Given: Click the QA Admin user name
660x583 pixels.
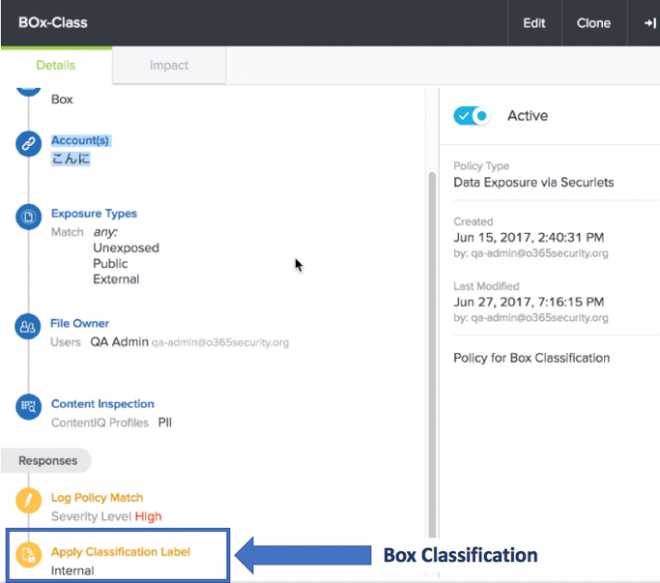Looking at the screenshot, I should (x=120, y=342).
